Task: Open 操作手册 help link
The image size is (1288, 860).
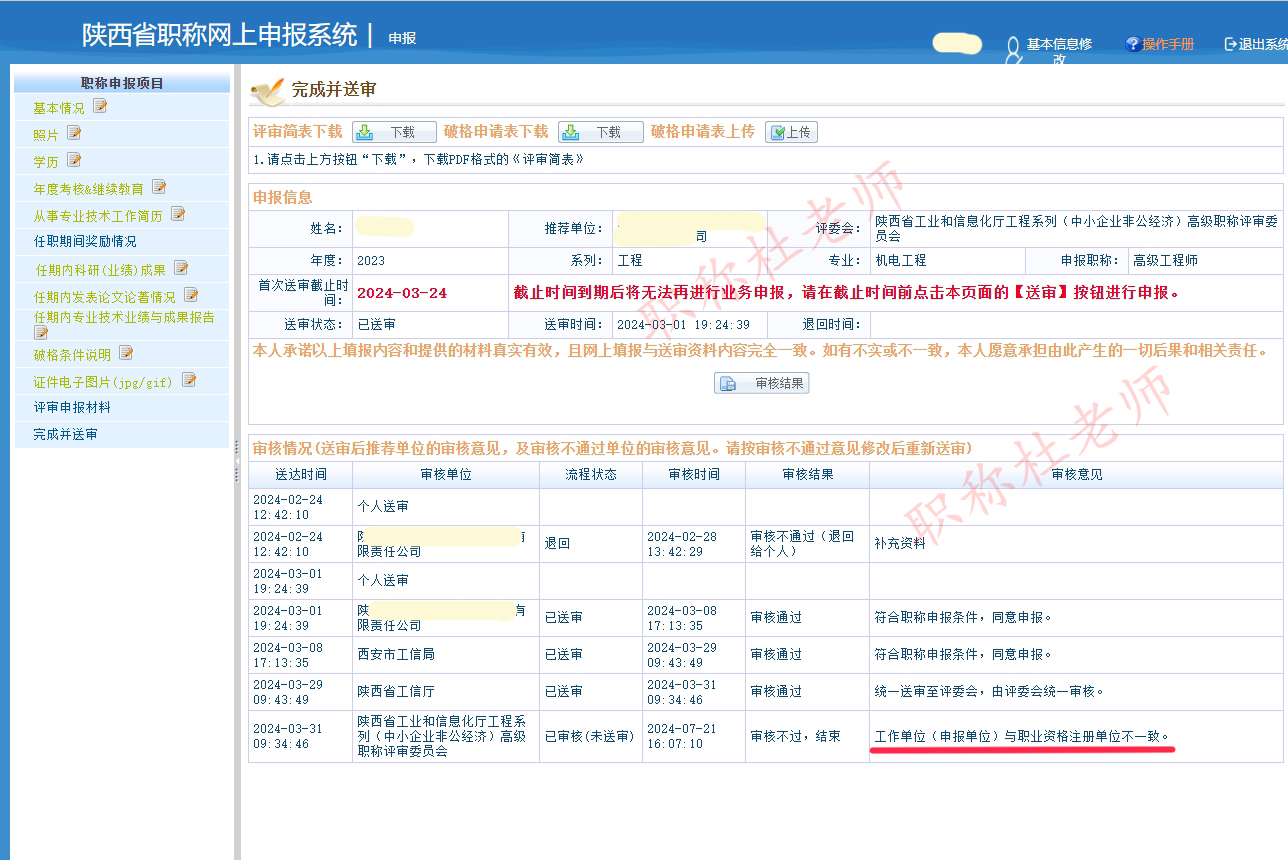Action: coord(1160,44)
